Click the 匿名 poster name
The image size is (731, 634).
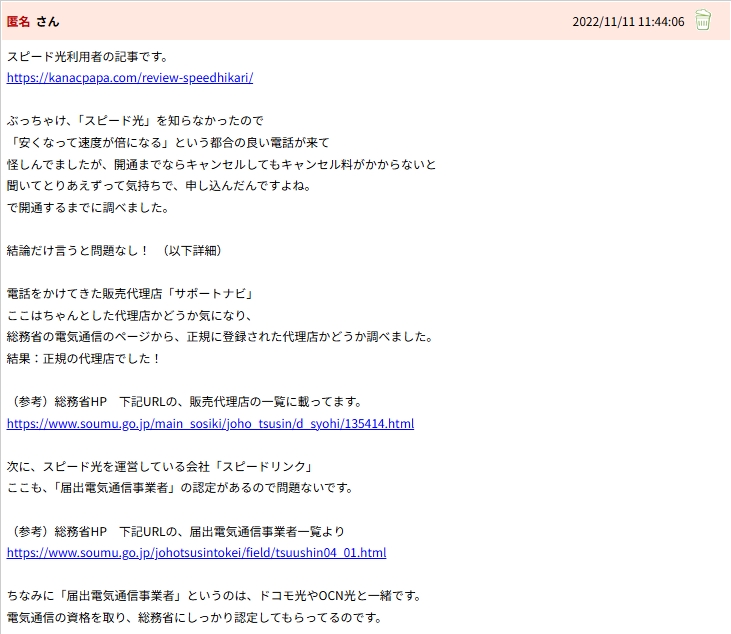(18, 21)
